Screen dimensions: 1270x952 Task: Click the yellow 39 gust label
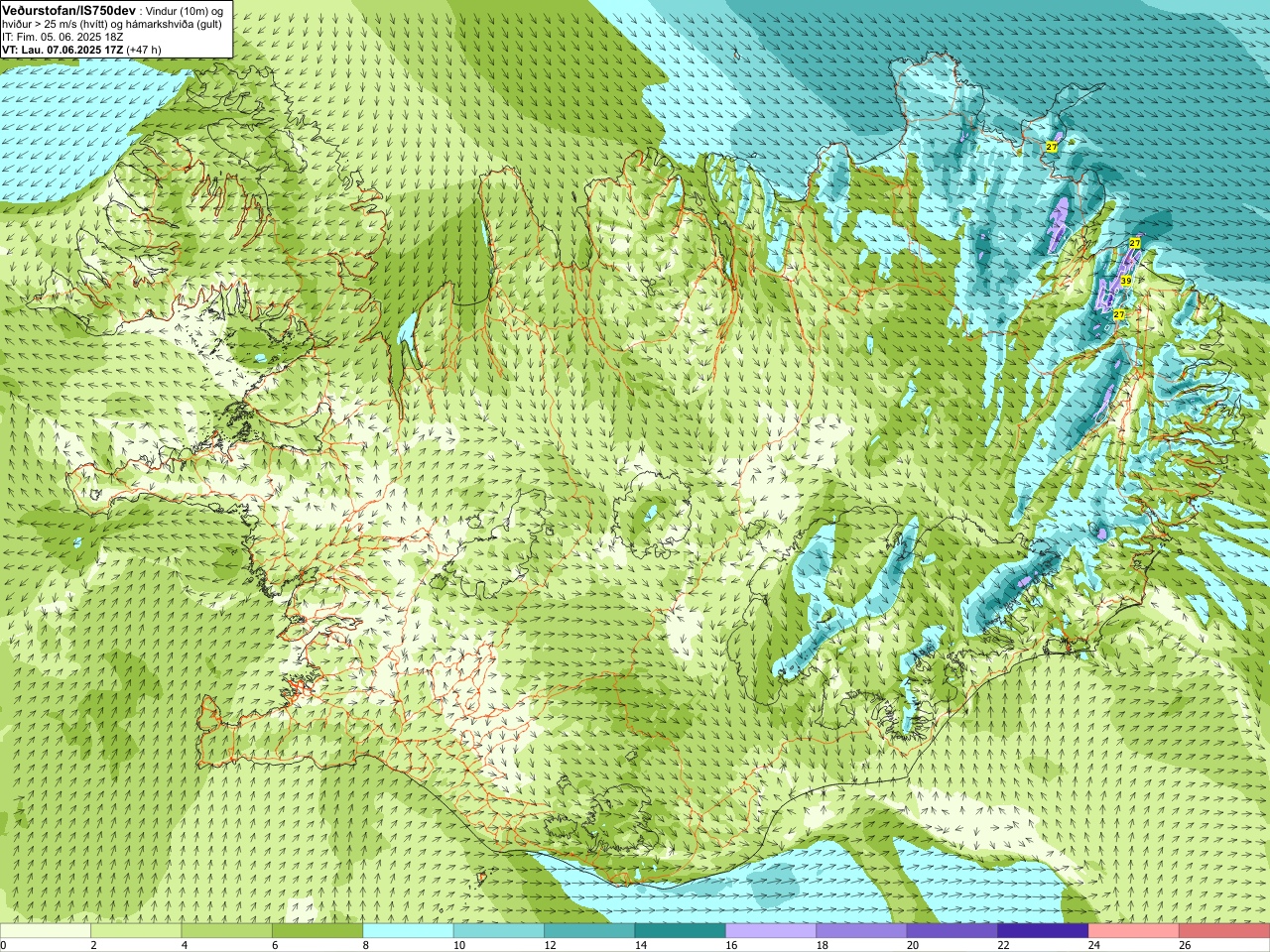(x=1126, y=282)
